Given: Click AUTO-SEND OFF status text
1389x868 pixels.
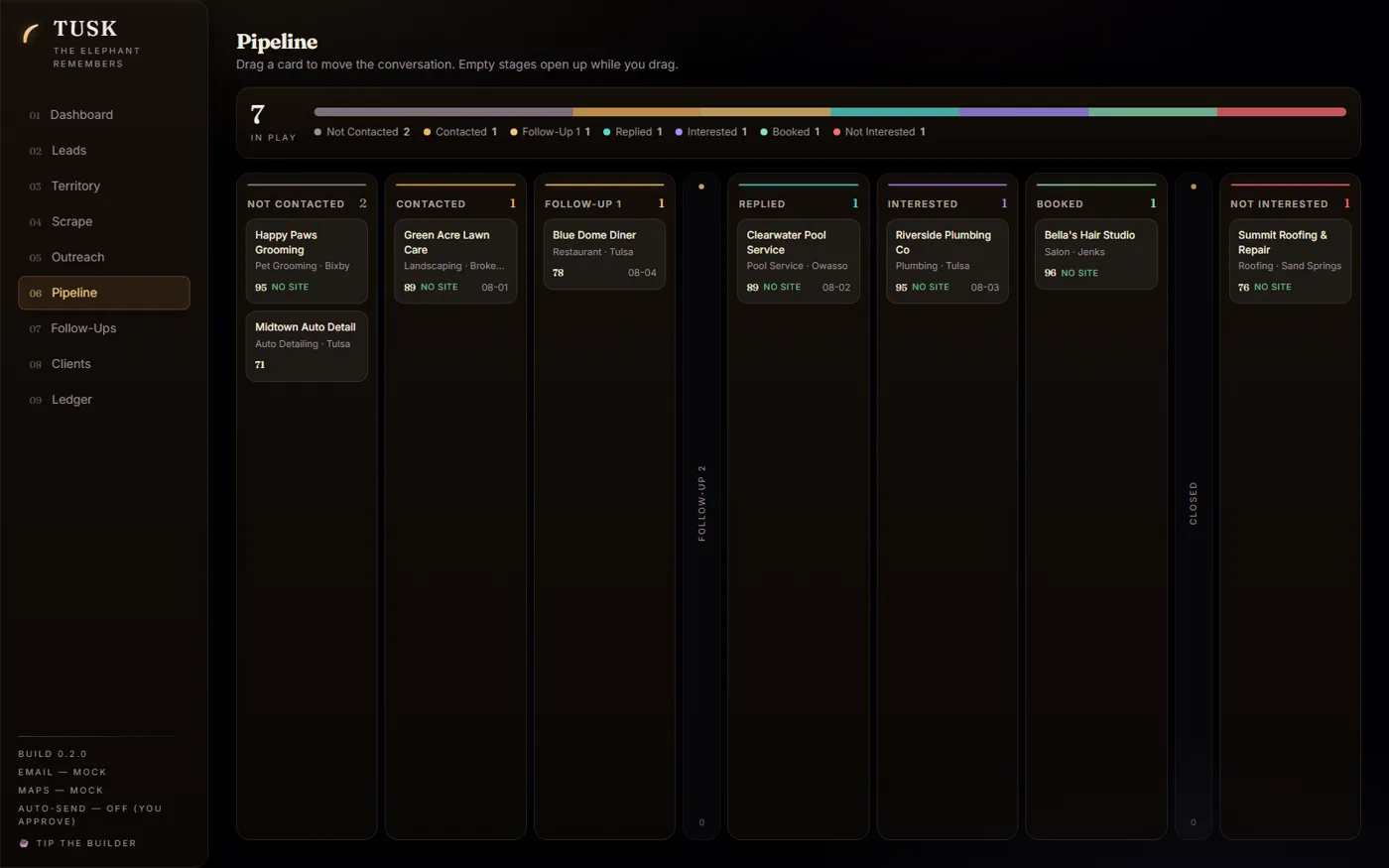Looking at the screenshot, I should tap(90, 814).
